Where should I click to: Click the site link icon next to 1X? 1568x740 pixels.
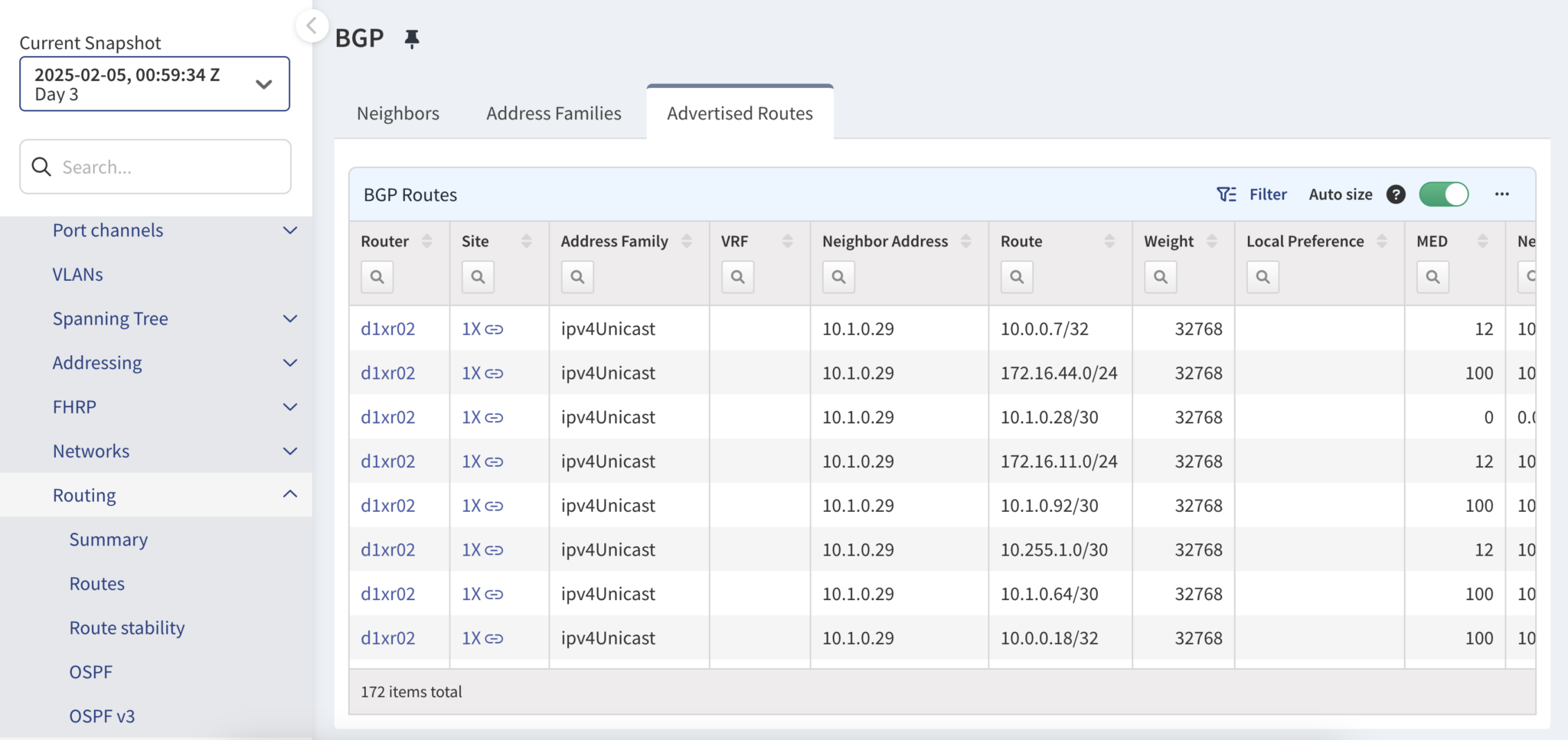point(494,328)
